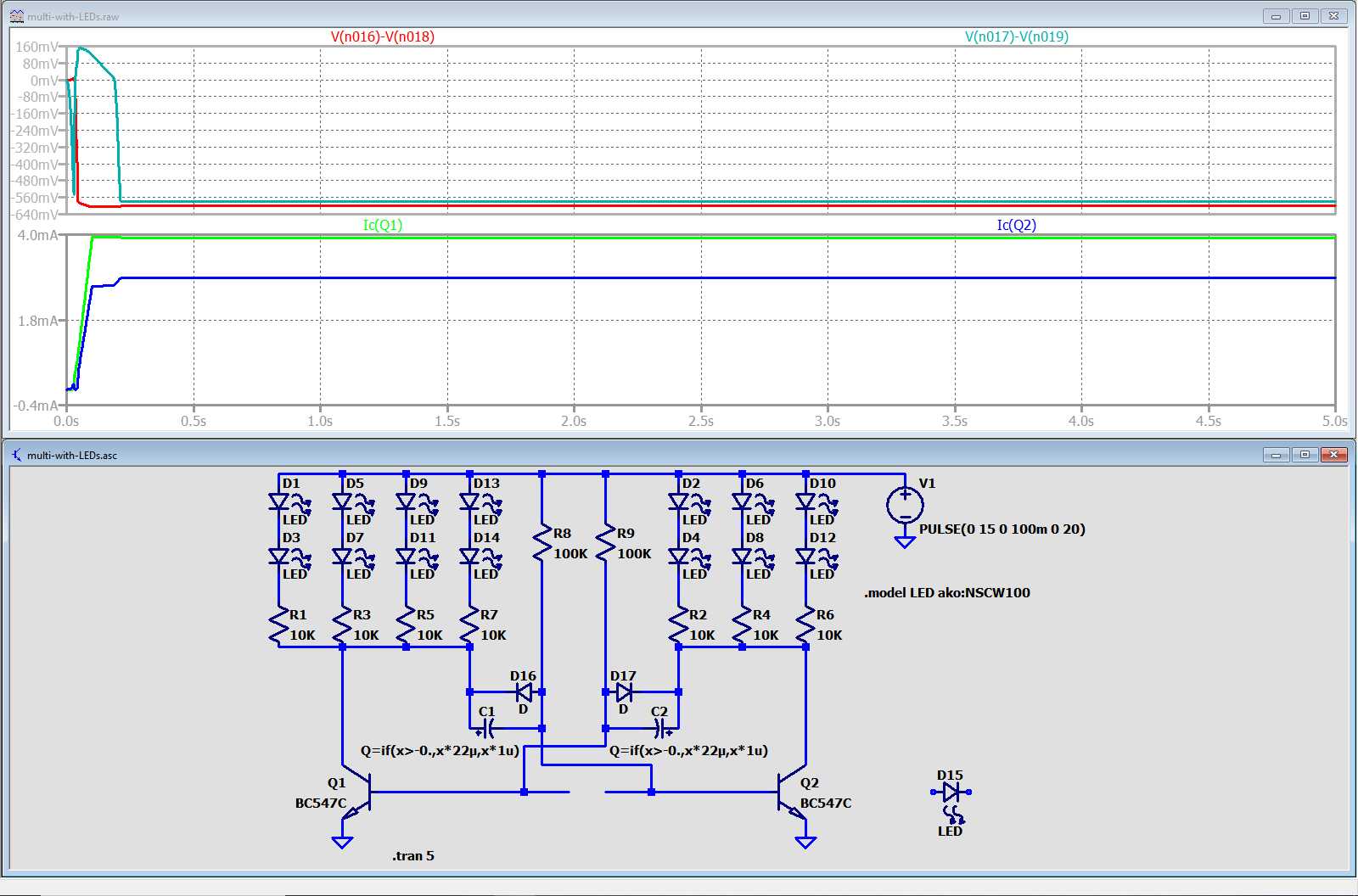Close the multi-with-LEDs.asc schematic window

point(1334,455)
